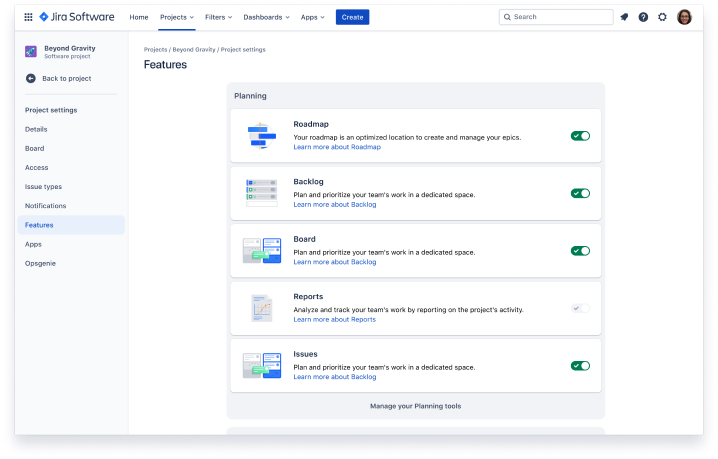718x459 pixels.
Task: Disable the Roadmap feature toggle
Action: 580,136
